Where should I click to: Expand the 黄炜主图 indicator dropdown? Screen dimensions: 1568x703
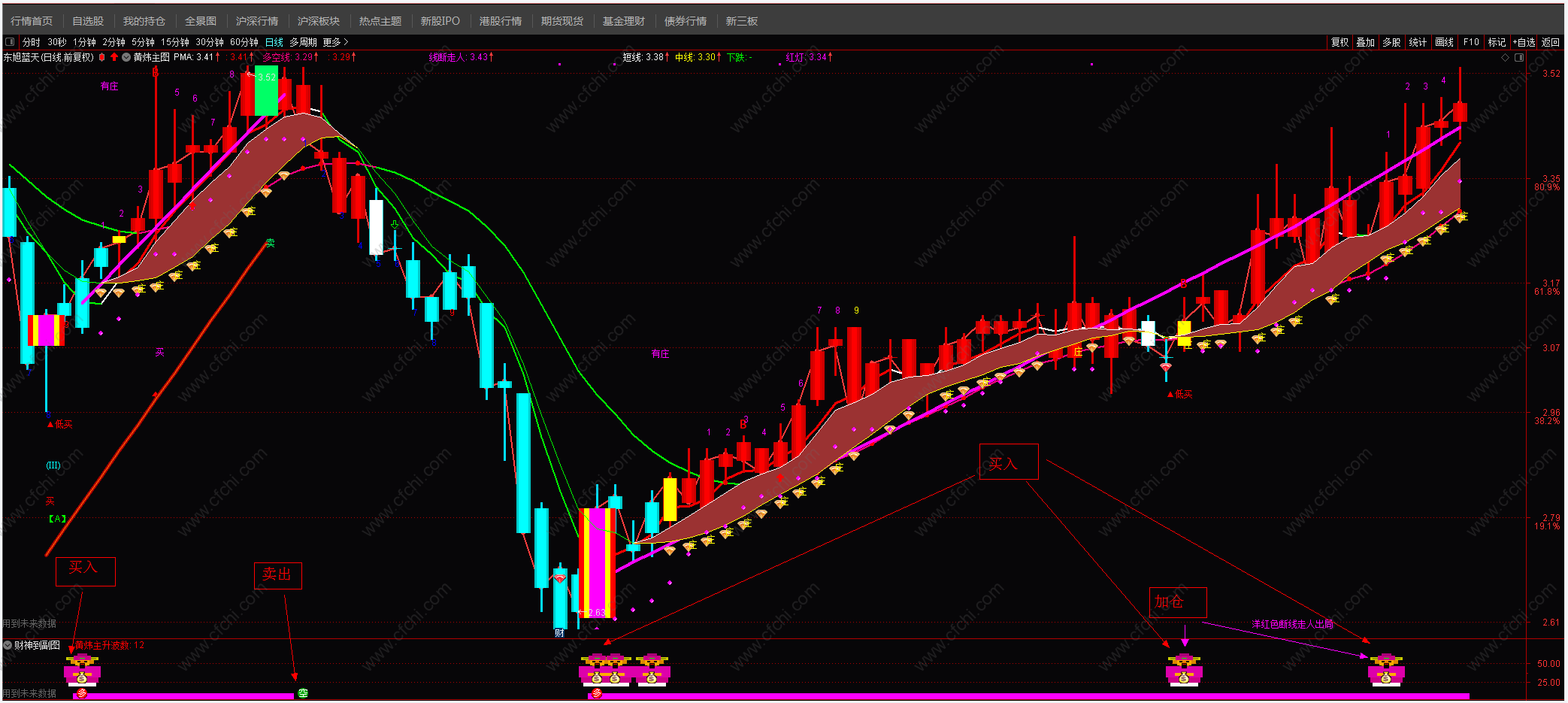click(126, 56)
